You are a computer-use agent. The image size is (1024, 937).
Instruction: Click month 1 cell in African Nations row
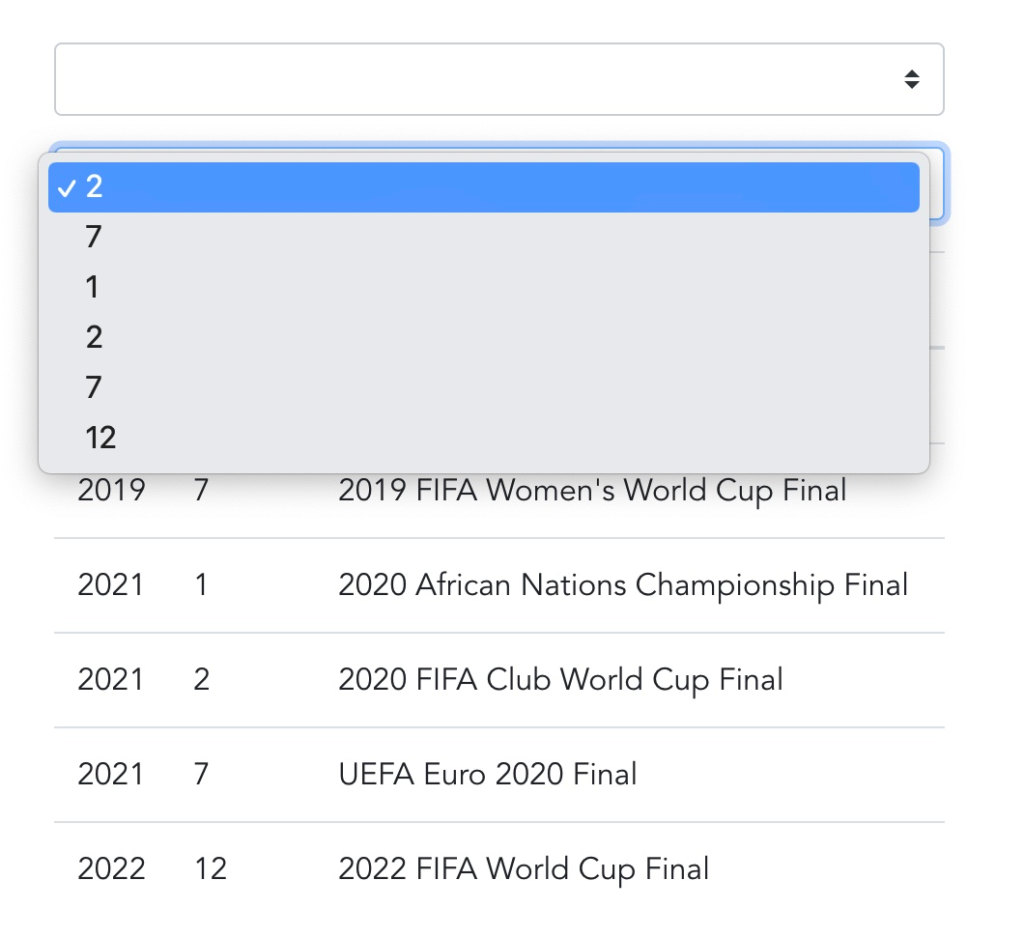[201, 585]
